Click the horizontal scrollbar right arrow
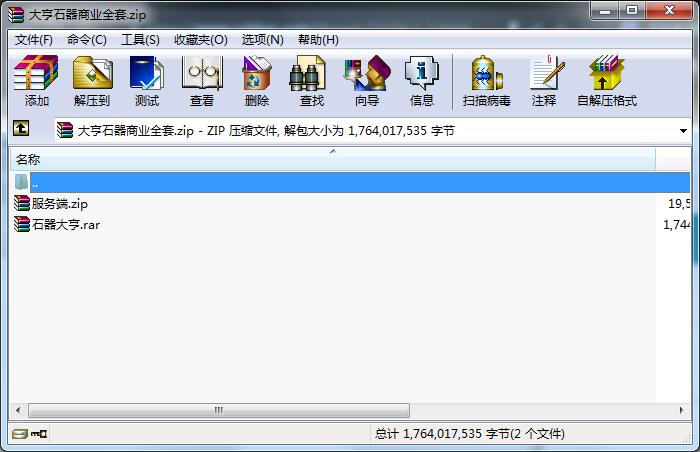The image size is (700, 452). click(x=683, y=410)
